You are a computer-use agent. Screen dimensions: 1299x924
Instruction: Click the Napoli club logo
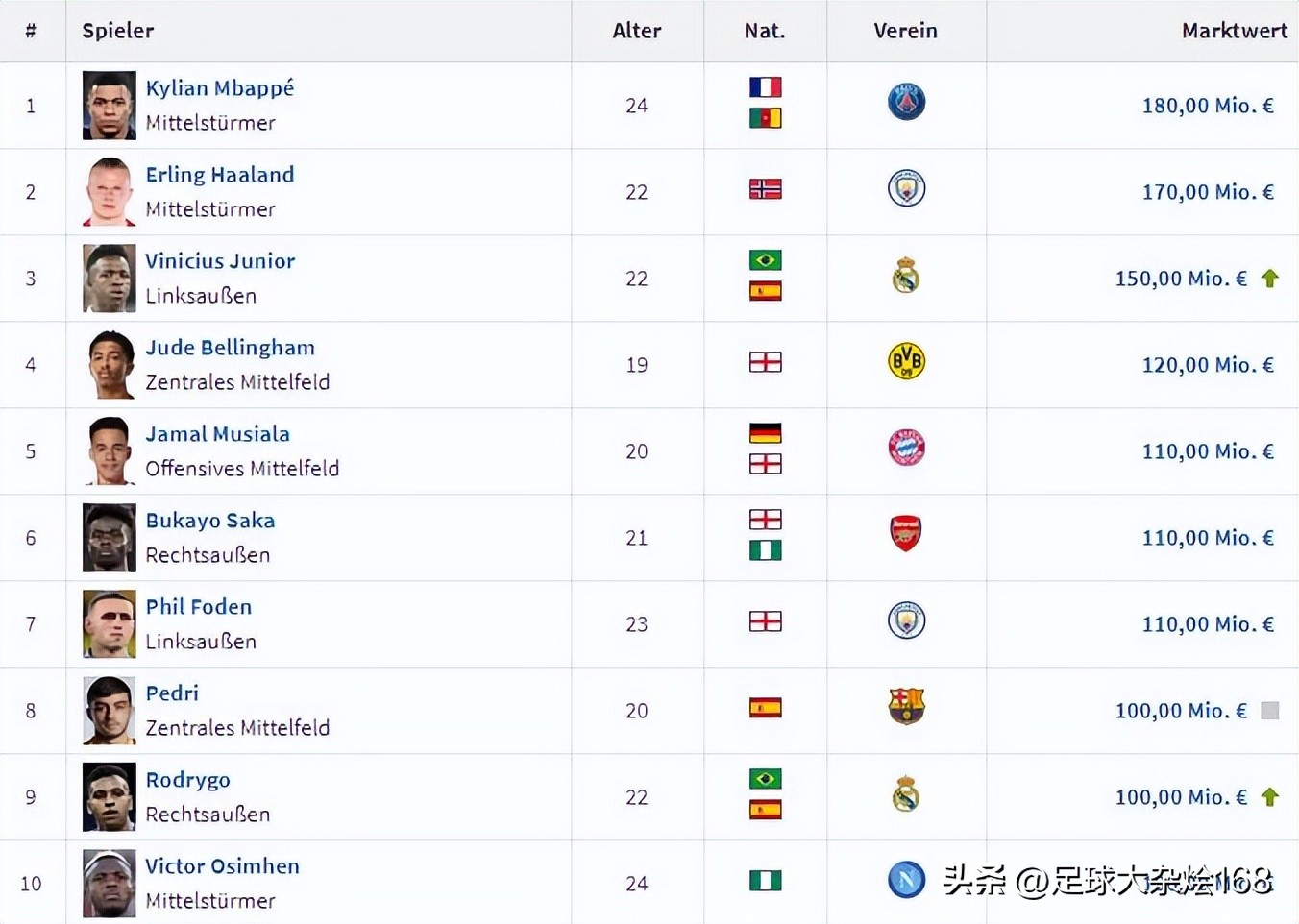tap(906, 880)
